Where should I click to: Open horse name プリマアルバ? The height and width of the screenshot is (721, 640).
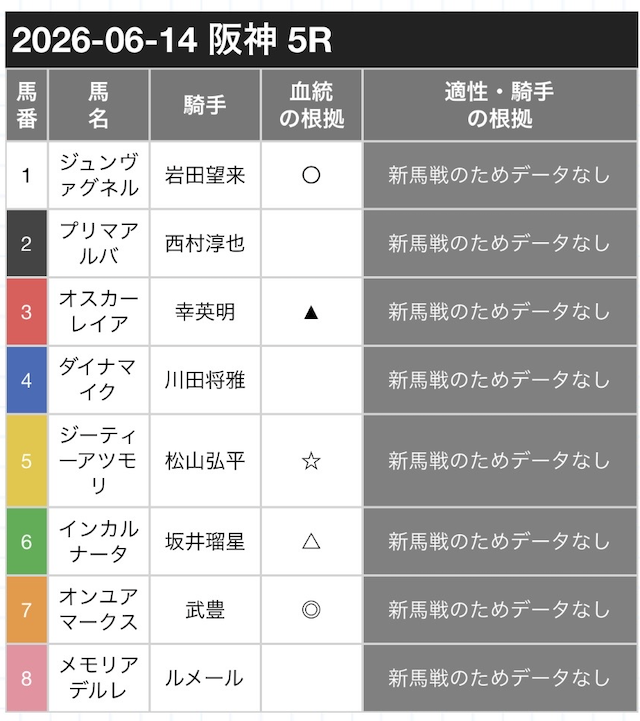(98, 243)
